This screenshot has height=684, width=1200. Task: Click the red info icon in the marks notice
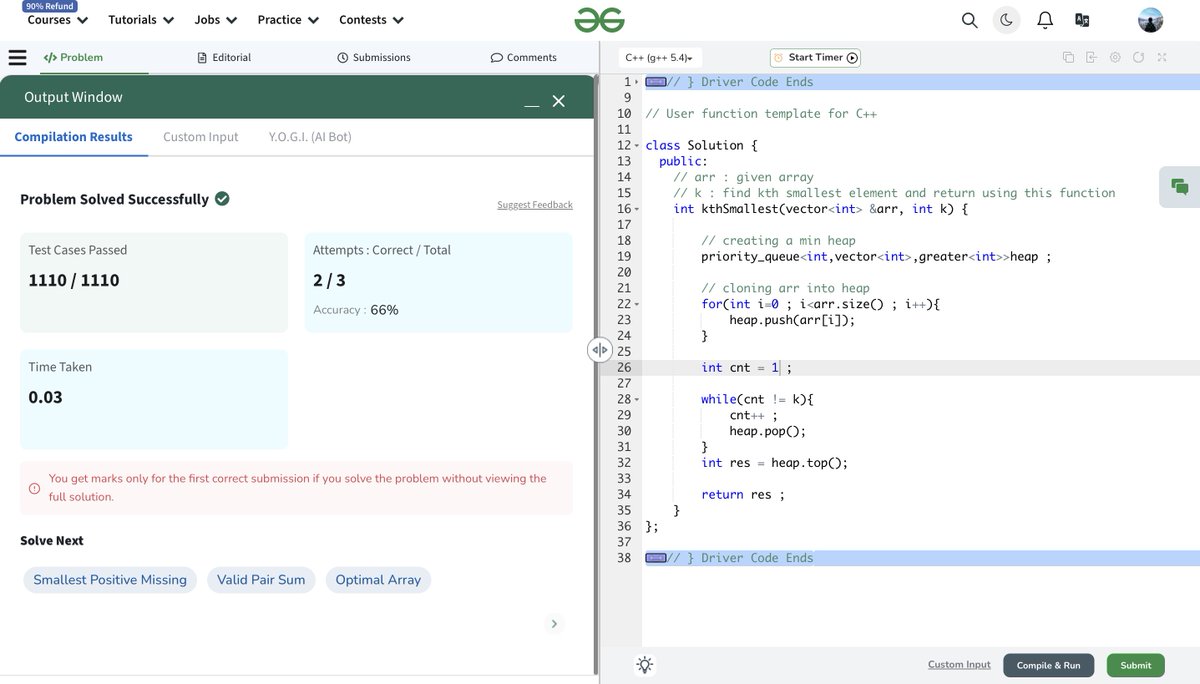(x=34, y=488)
